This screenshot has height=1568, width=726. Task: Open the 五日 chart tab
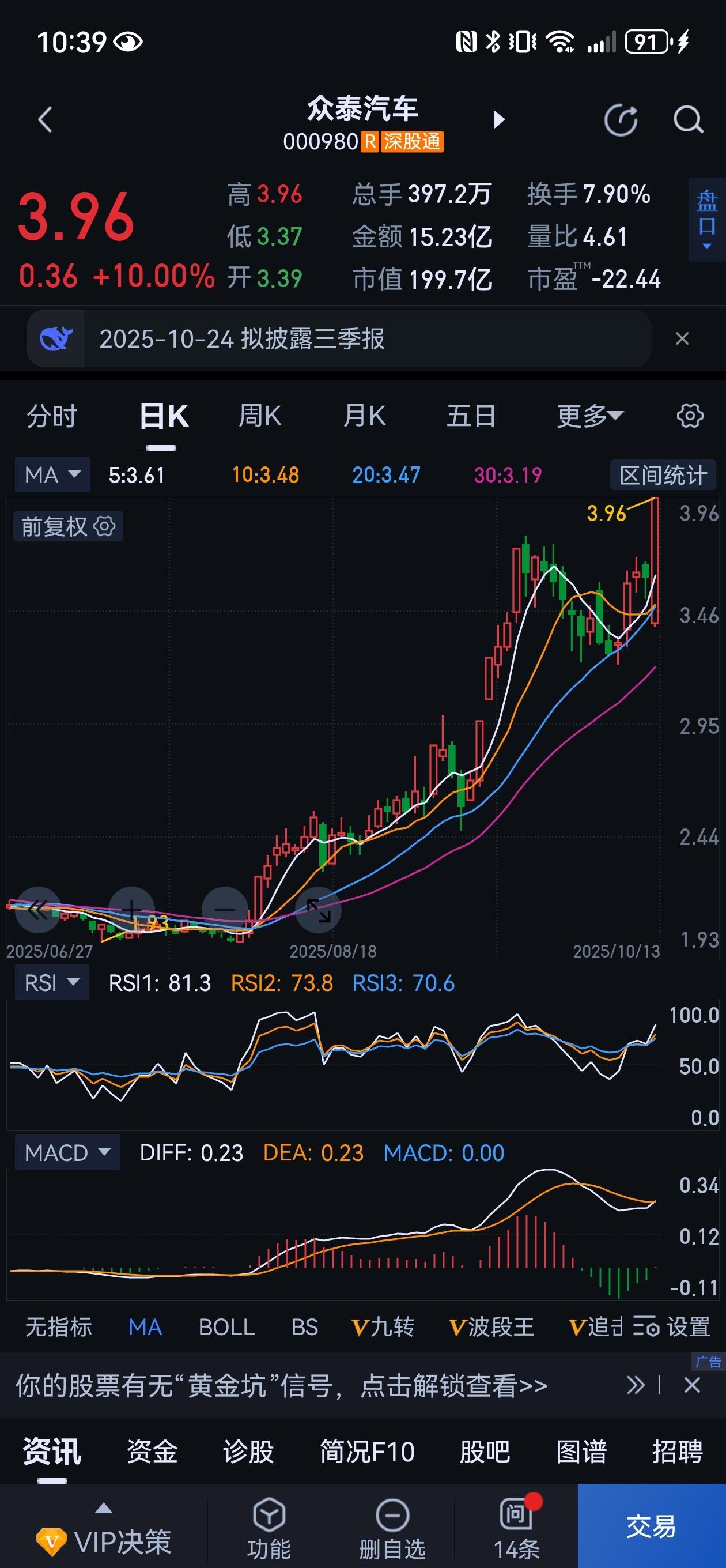(x=471, y=416)
